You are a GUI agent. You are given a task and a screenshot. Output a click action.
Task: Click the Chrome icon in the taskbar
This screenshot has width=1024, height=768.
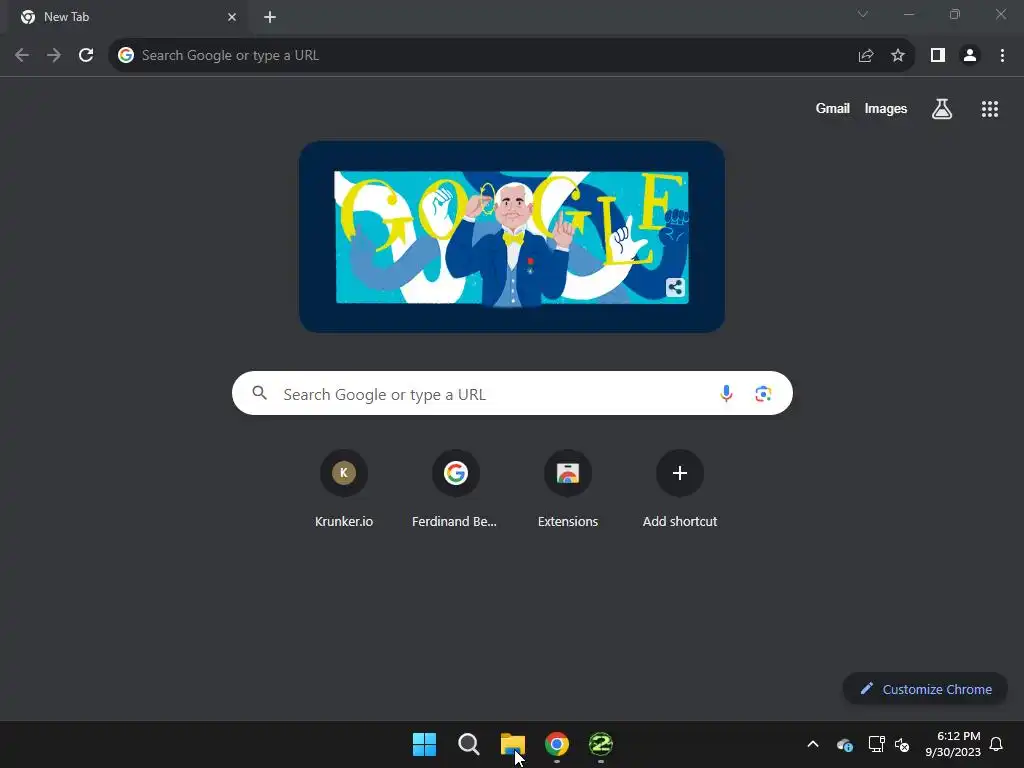[557, 744]
